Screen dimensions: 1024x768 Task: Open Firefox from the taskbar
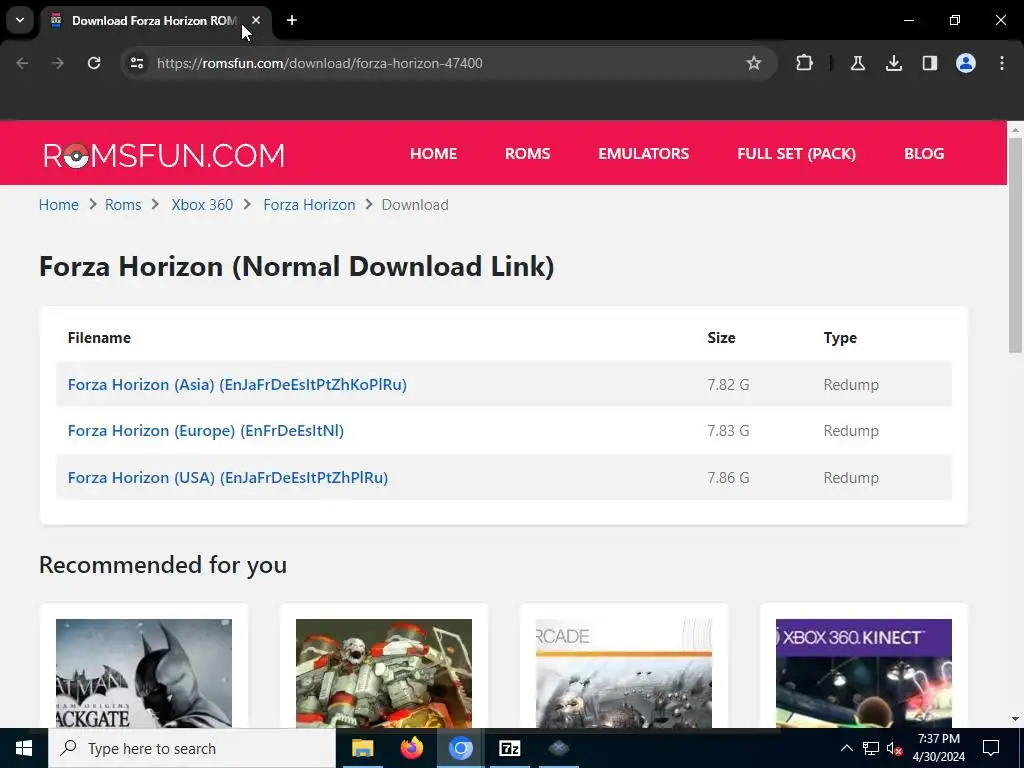(411, 748)
